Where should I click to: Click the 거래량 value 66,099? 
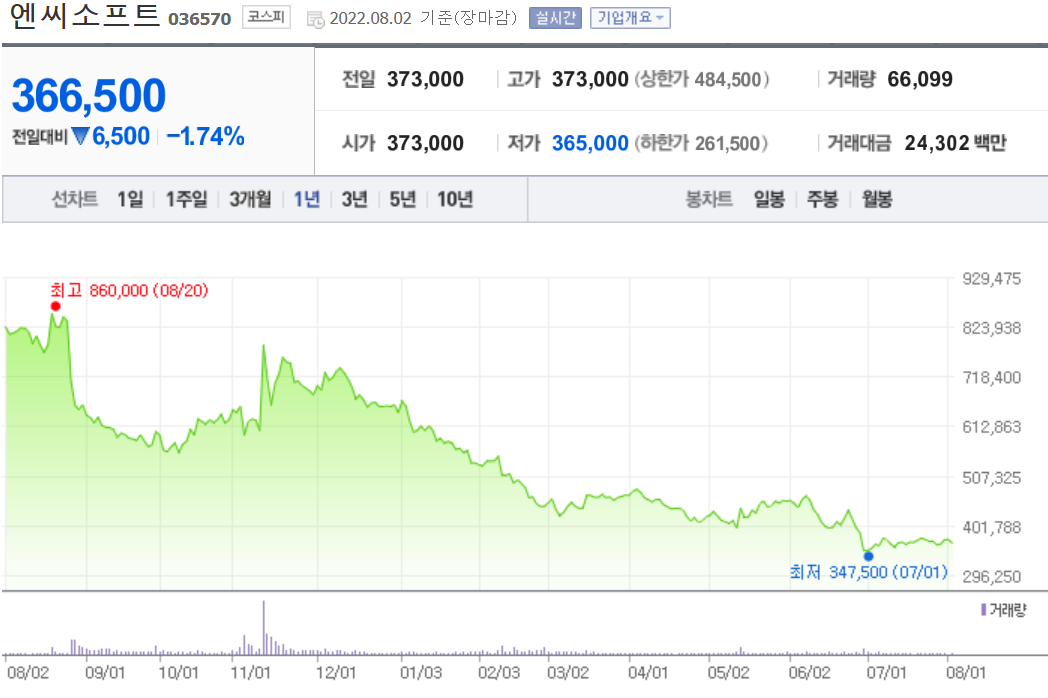tap(920, 80)
